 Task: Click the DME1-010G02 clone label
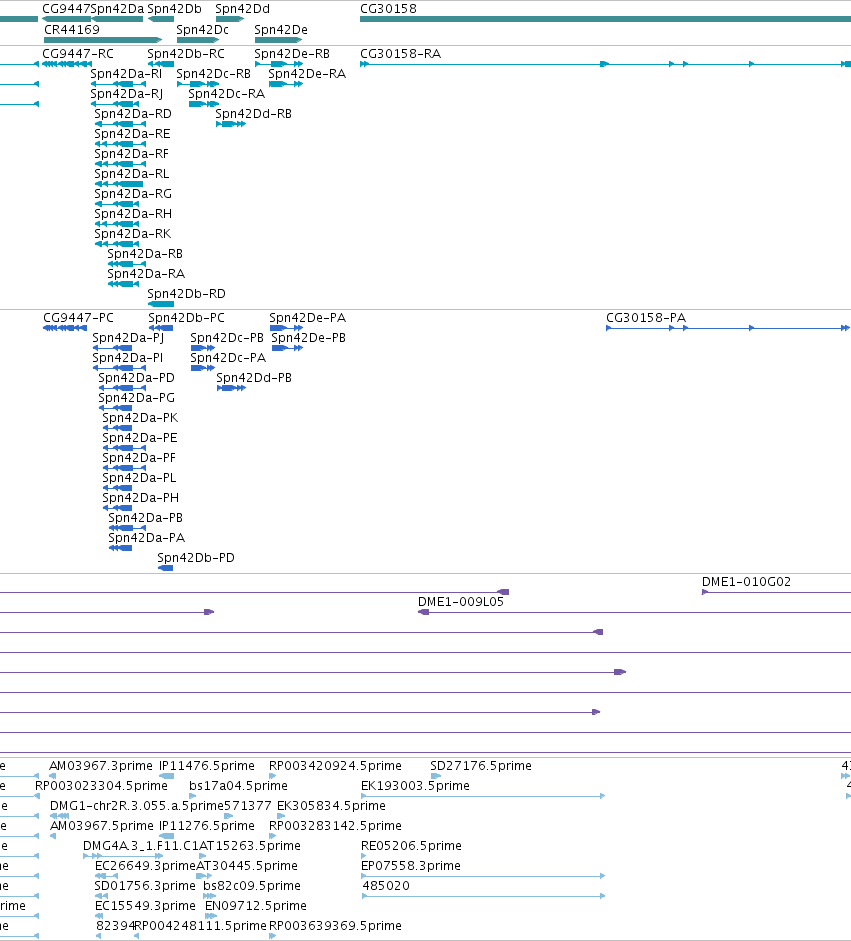click(x=747, y=582)
